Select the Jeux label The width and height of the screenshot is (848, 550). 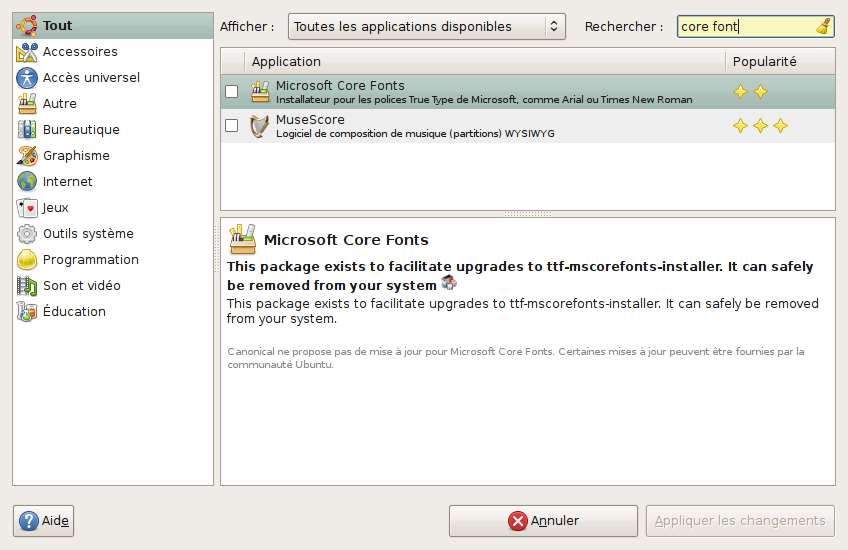click(x=55, y=208)
